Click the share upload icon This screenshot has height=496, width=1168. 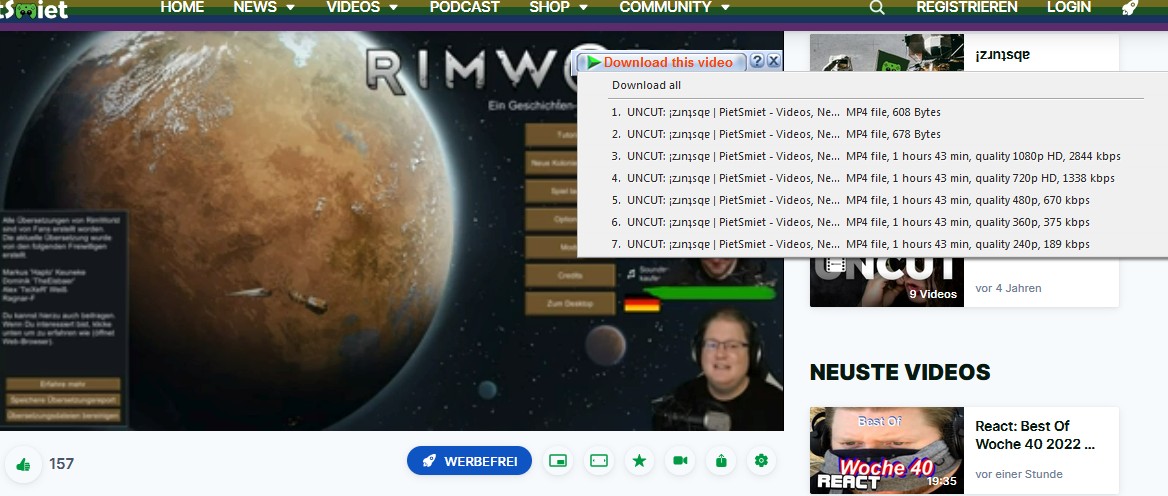click(721, 461)
